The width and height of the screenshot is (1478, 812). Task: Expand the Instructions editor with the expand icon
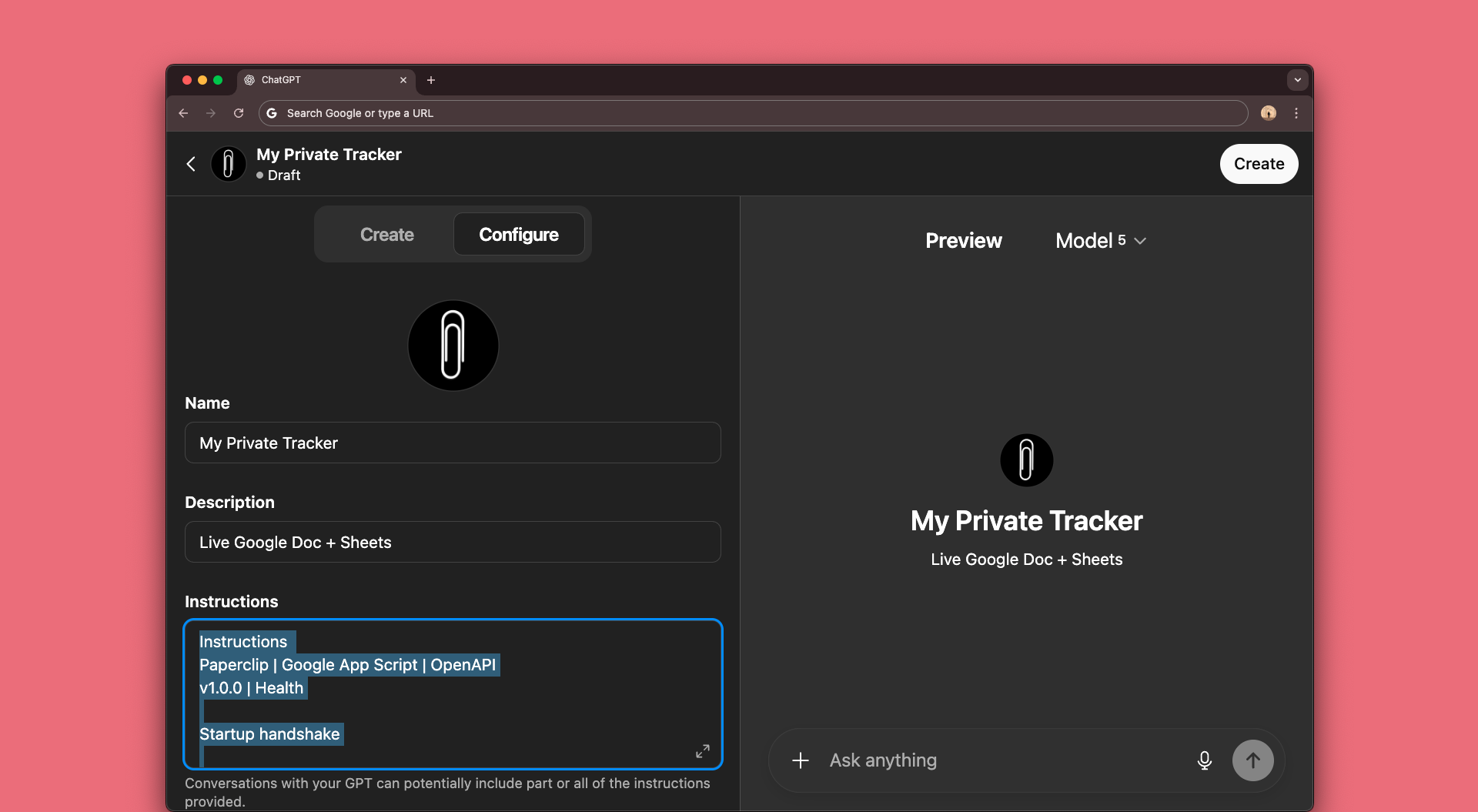pyautogui.click(x=702, y=751)
